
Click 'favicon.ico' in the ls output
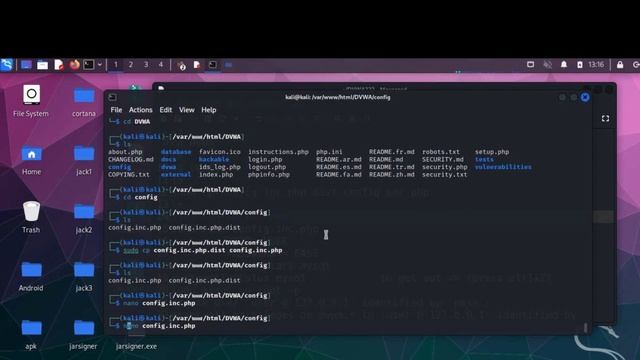[x=220, y=152]
